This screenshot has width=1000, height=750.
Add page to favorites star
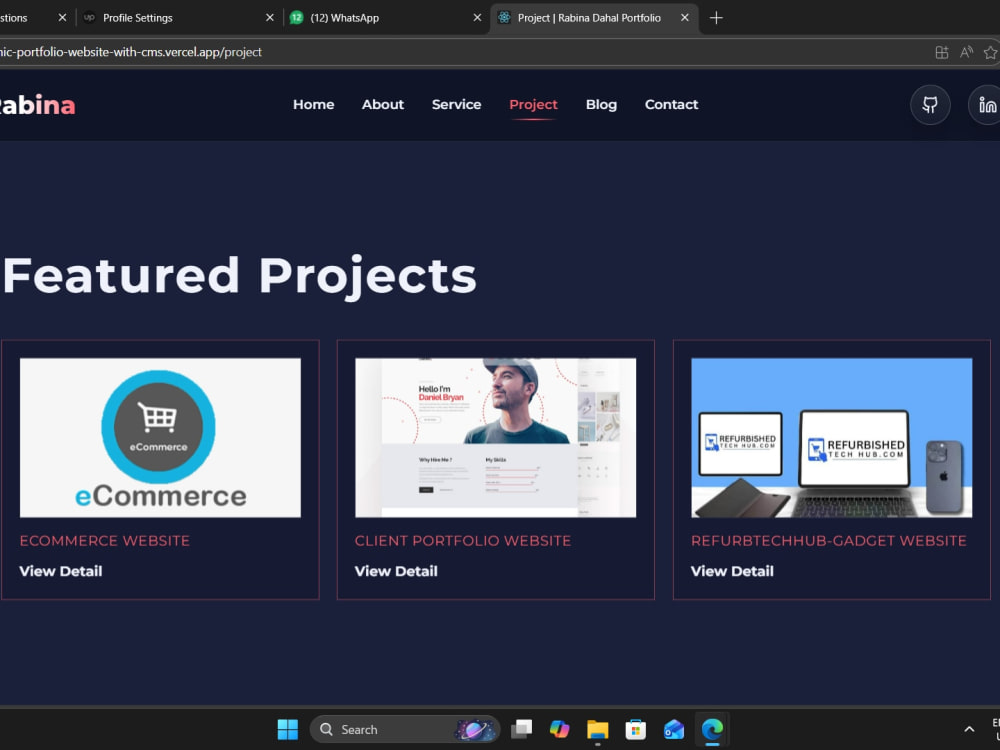[x=990, y=52]
